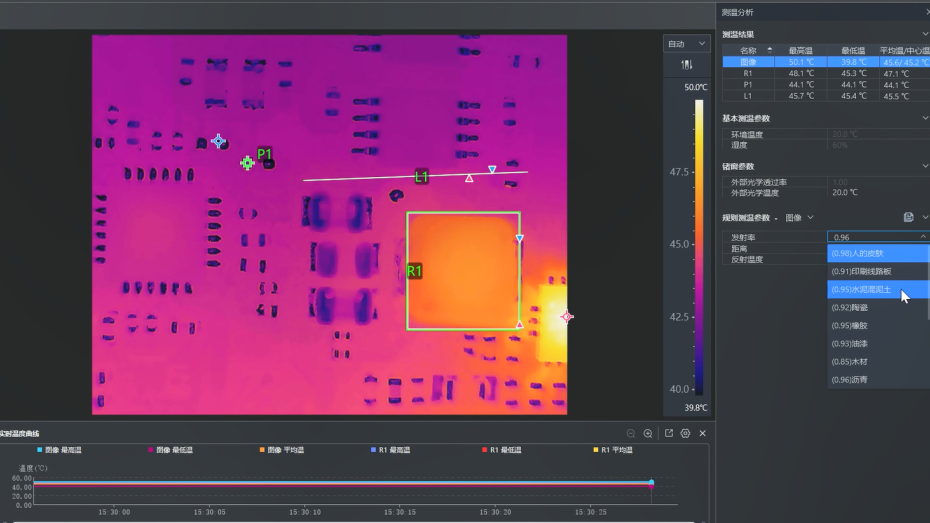Click the red max triangle on line L1
The height and width of the screenshot is (523, 930).
(x=469, y=178)
